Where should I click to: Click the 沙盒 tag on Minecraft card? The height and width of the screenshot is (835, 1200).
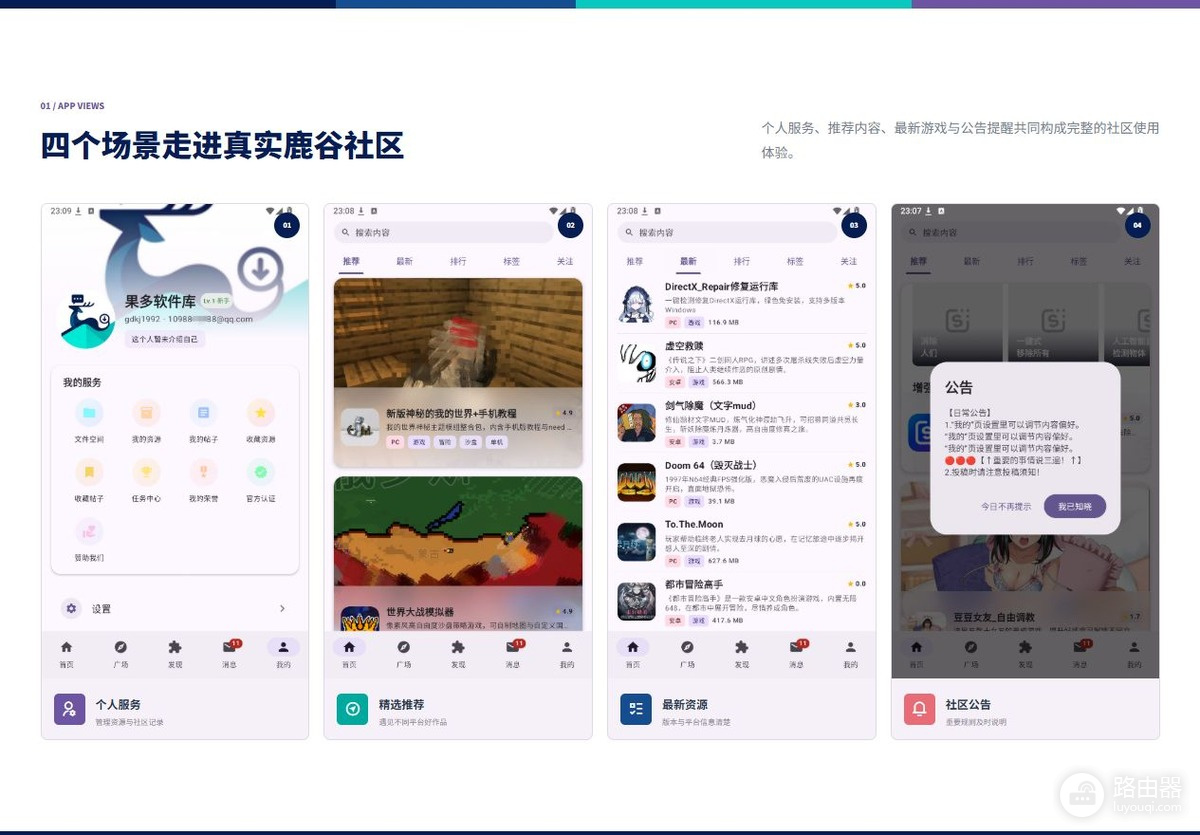coord(470,441)
